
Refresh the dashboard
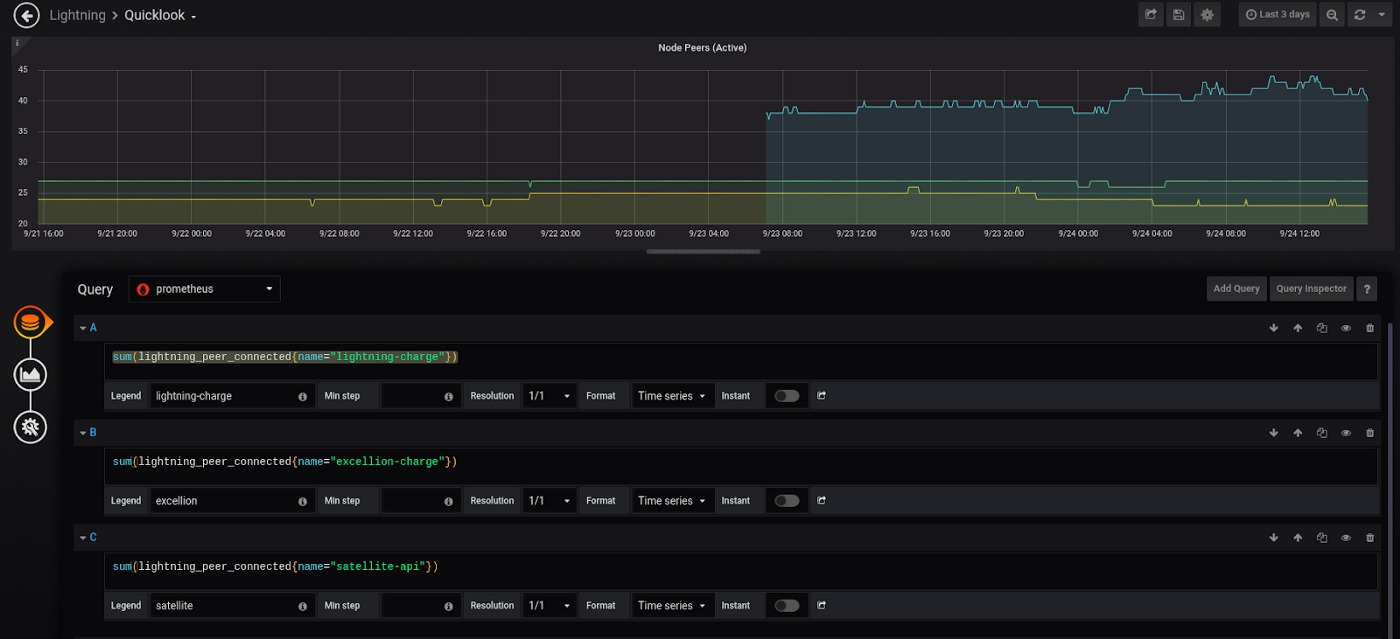[x=1359, y=15]
